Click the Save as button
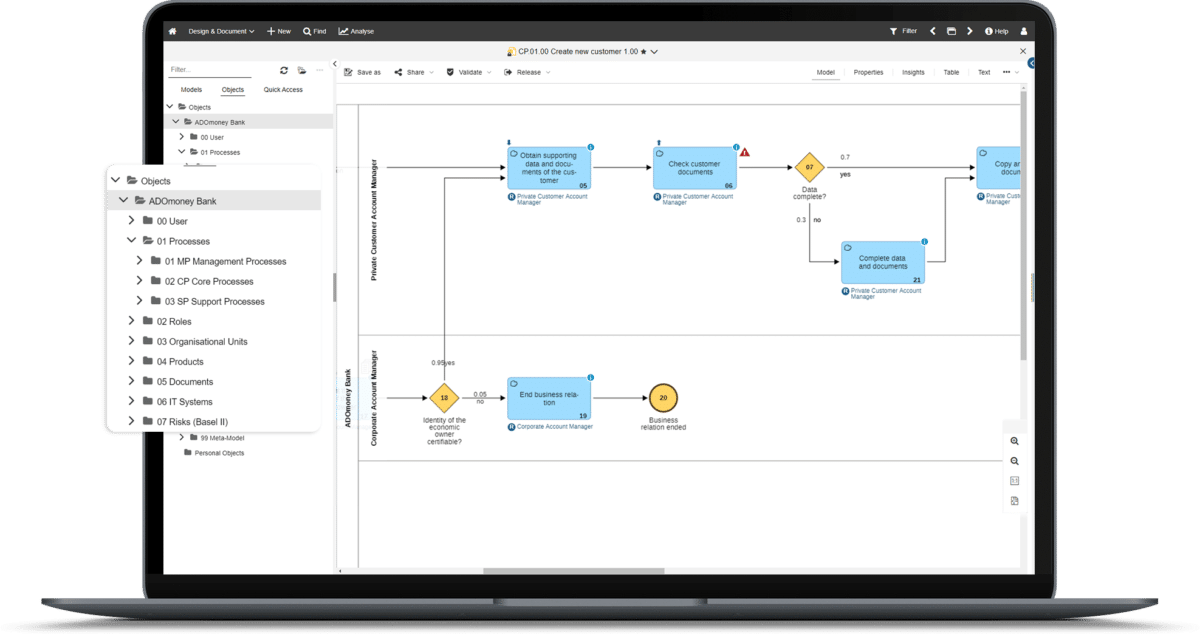This screenshot has height=634, width=1200. [363, 72]
